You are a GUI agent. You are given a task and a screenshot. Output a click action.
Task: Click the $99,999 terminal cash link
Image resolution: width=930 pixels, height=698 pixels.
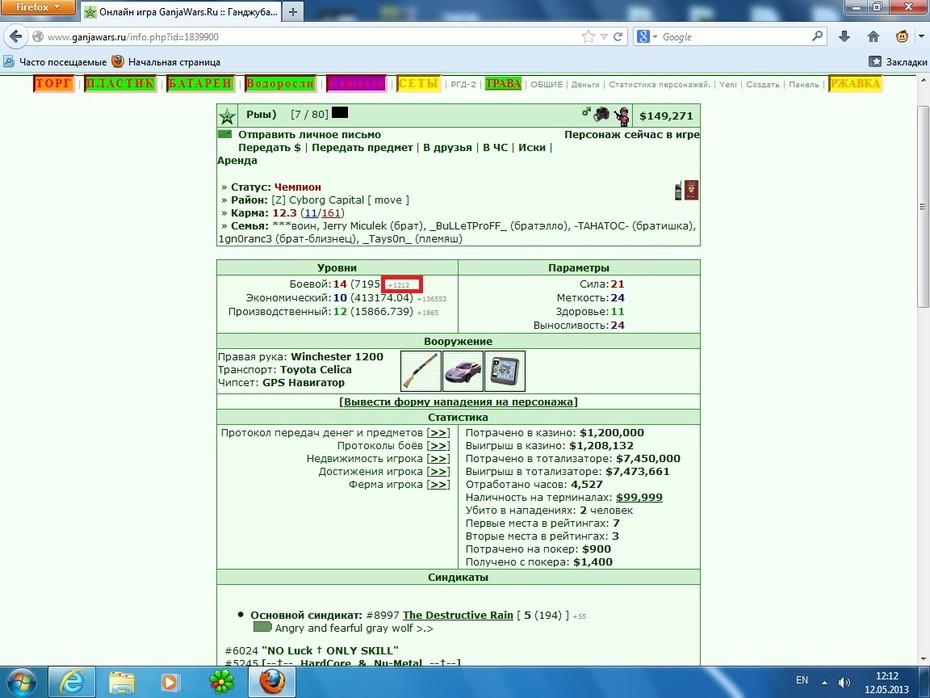click(639, 498)
